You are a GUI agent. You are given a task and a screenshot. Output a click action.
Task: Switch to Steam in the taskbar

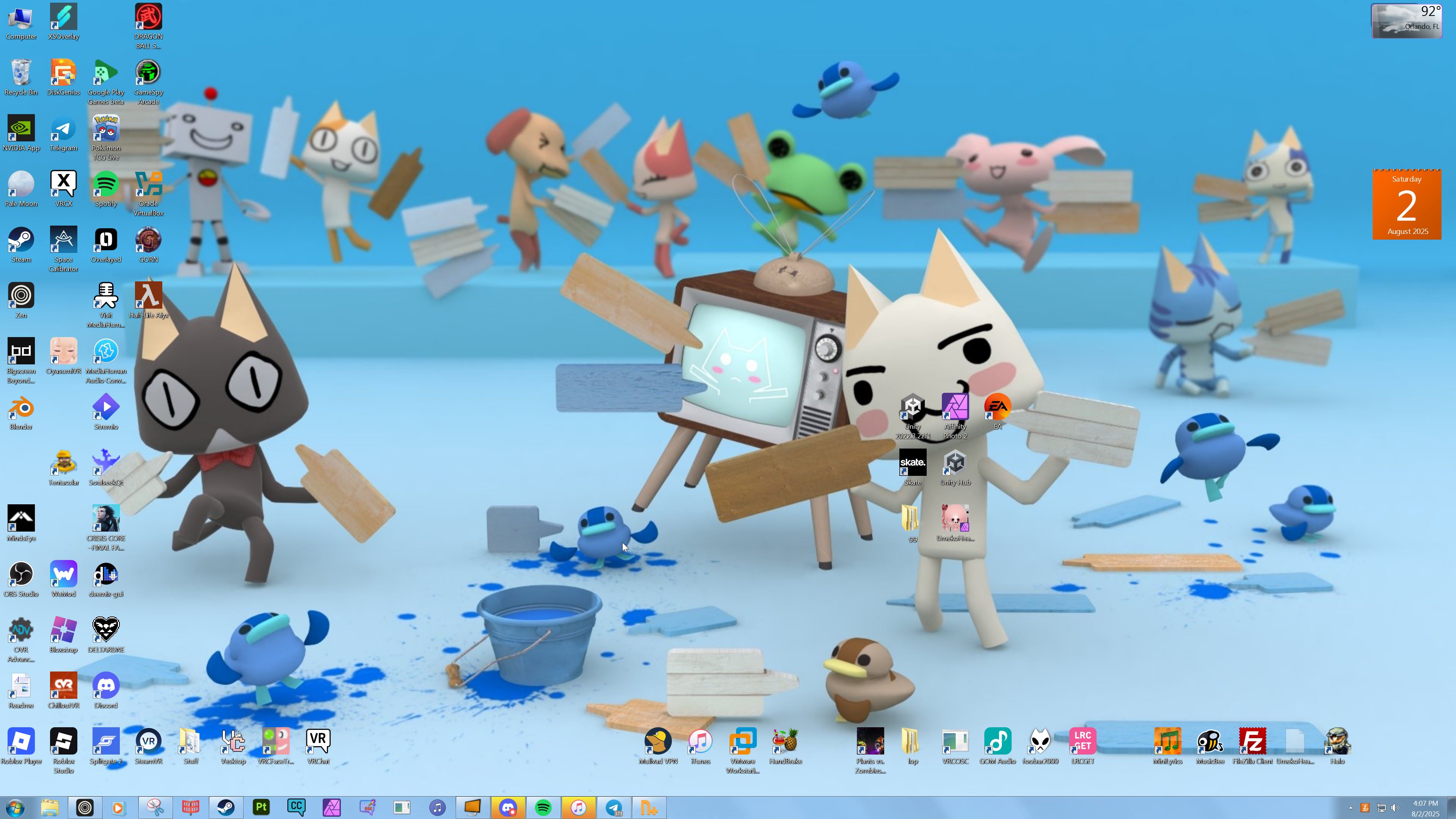pyautogui.click(x=226, y=807)
